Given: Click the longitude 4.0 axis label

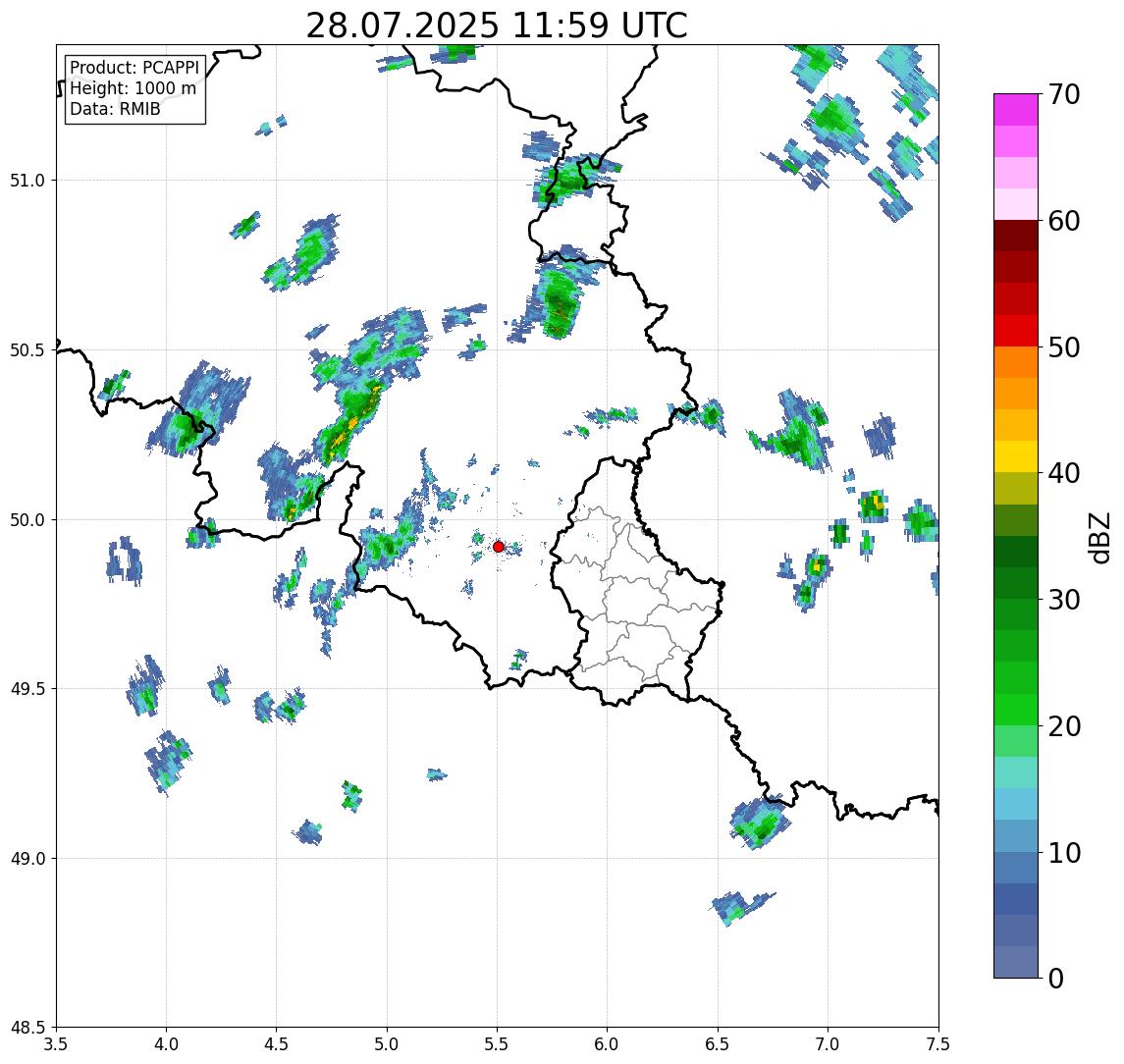Looking at the screenshot, I should (x=166, y=1043).
